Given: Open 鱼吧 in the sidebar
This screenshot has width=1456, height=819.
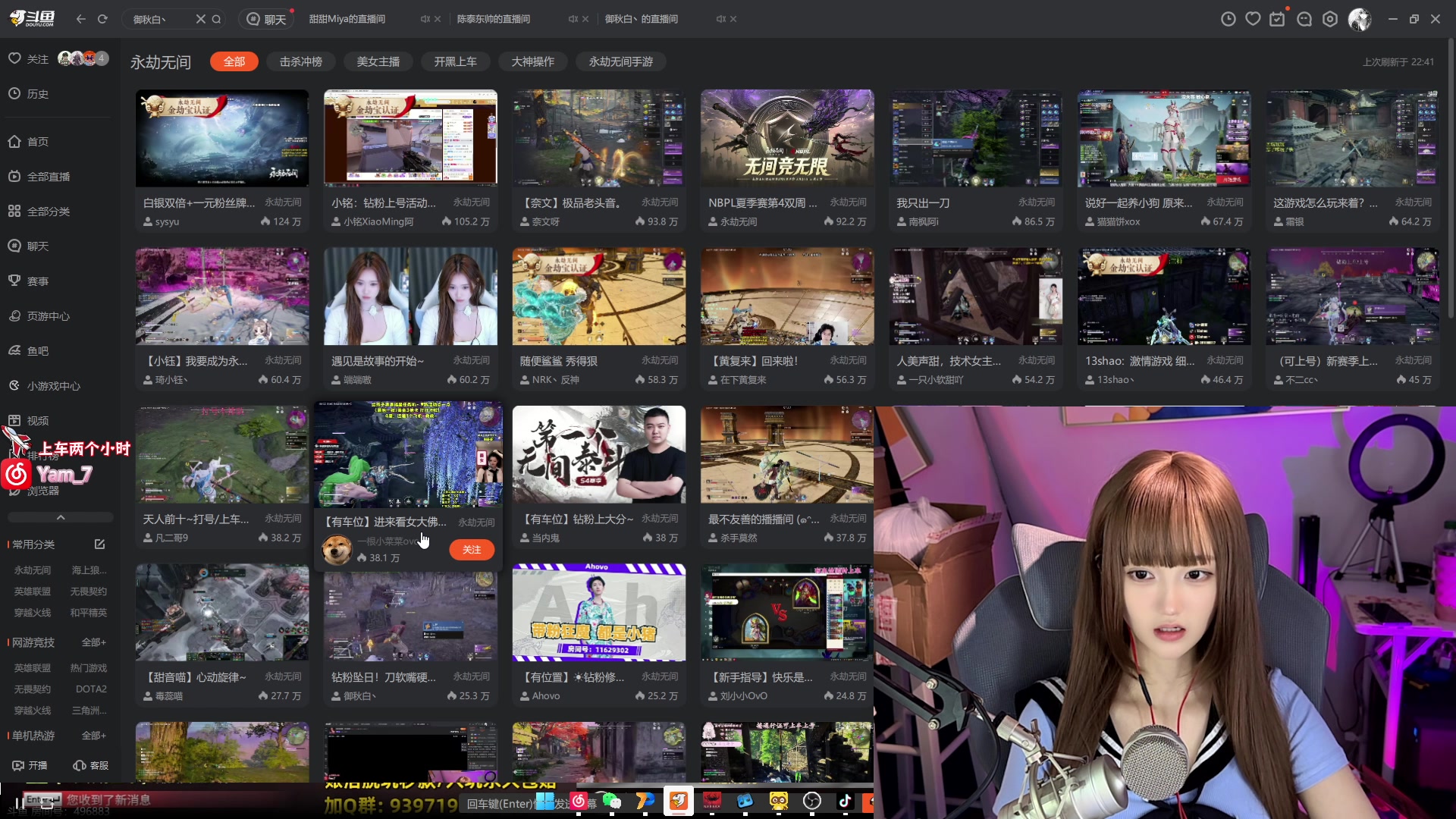Looking at the screenshot, I should click(x=29, y=350).
